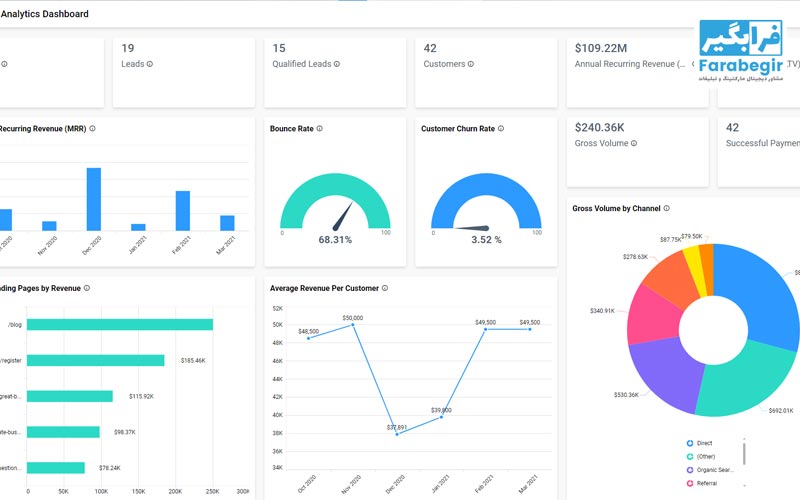
Task: Click the $50,000 data point for Nov 2020
Action: click(352, 324)
